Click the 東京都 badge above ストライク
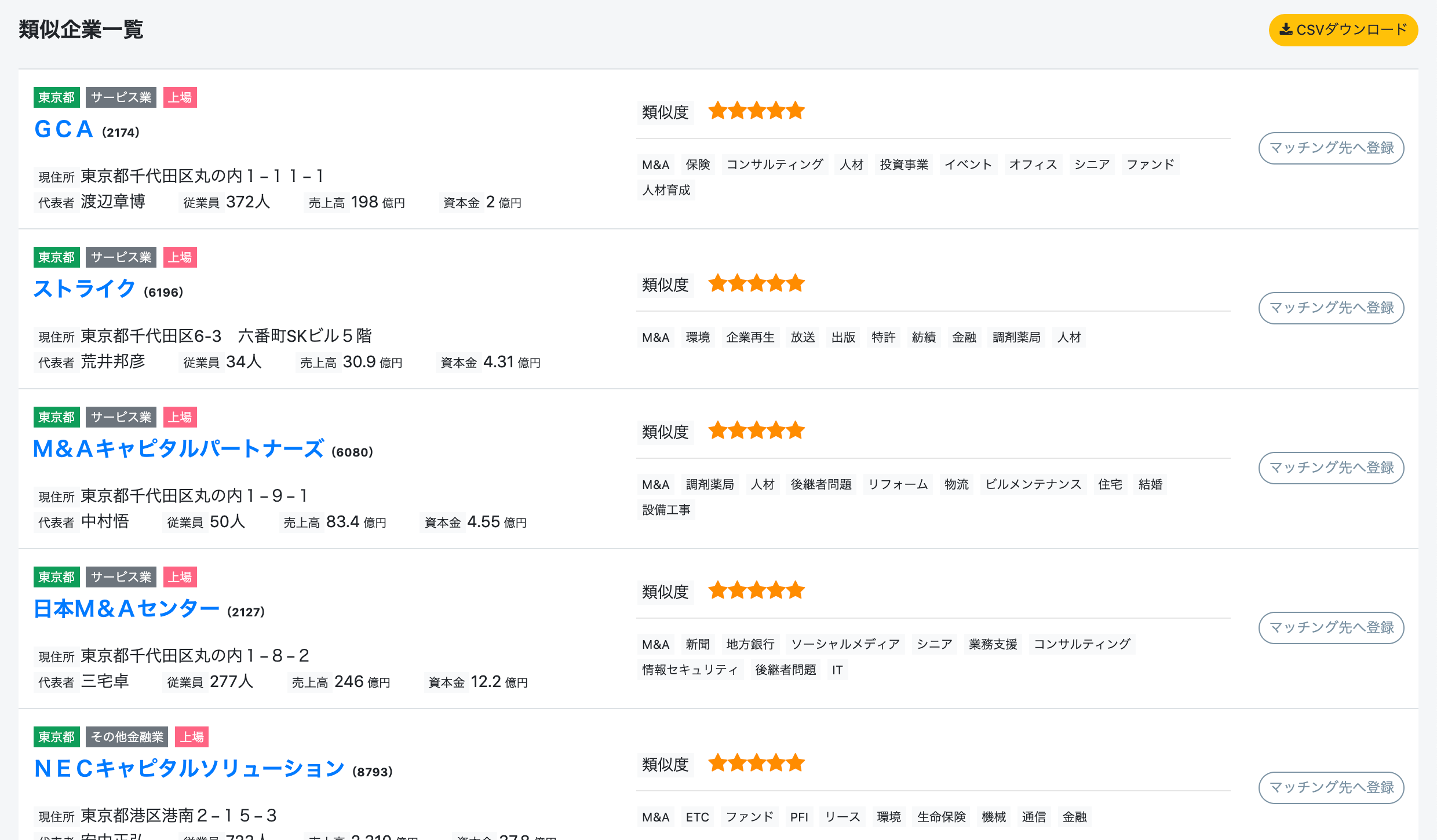The image size is (1437, 840). click(x=56, y=257)
